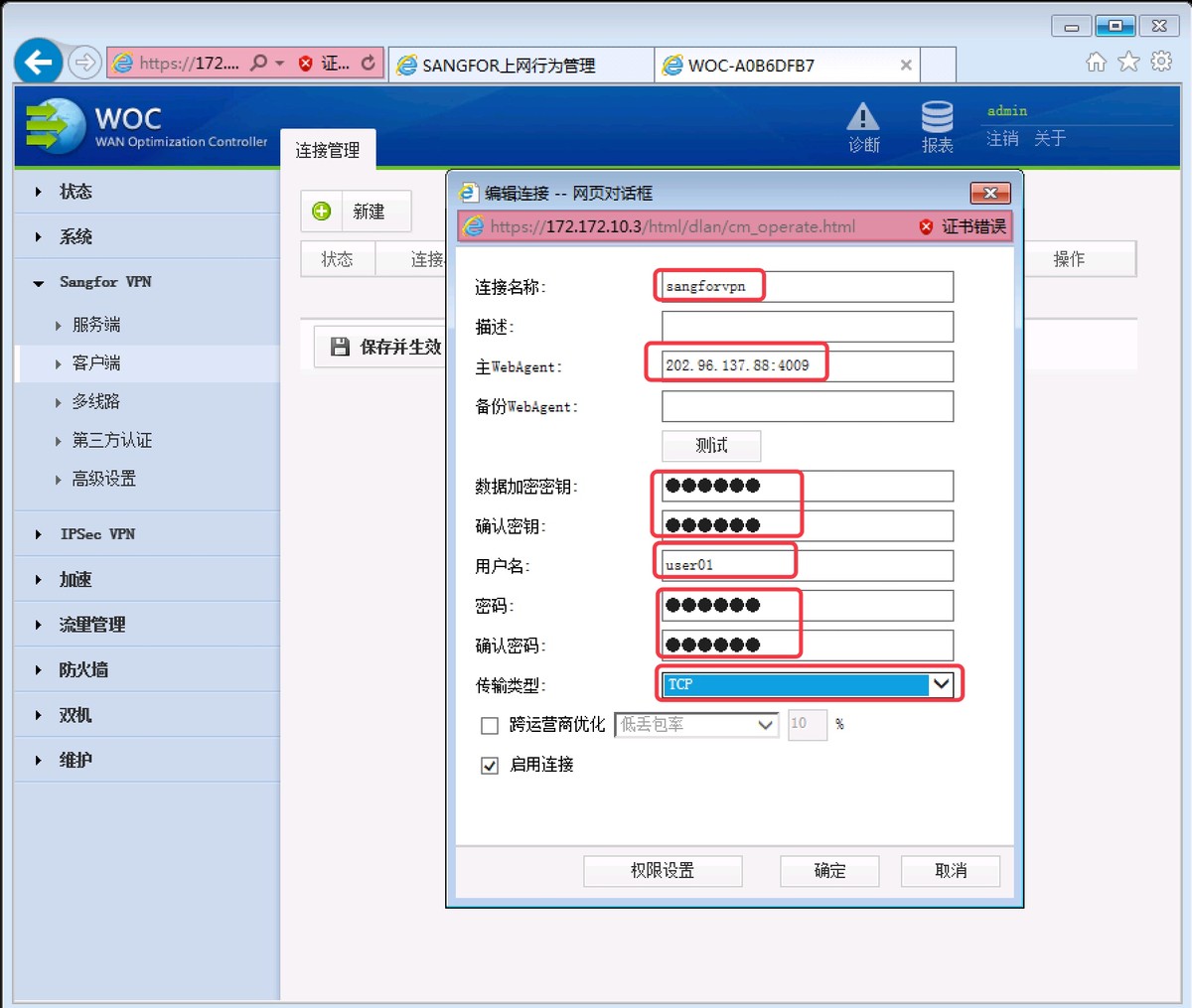Click the 权限设置 button
Screen dimensions: 1192x1008
tap(663, 871)
